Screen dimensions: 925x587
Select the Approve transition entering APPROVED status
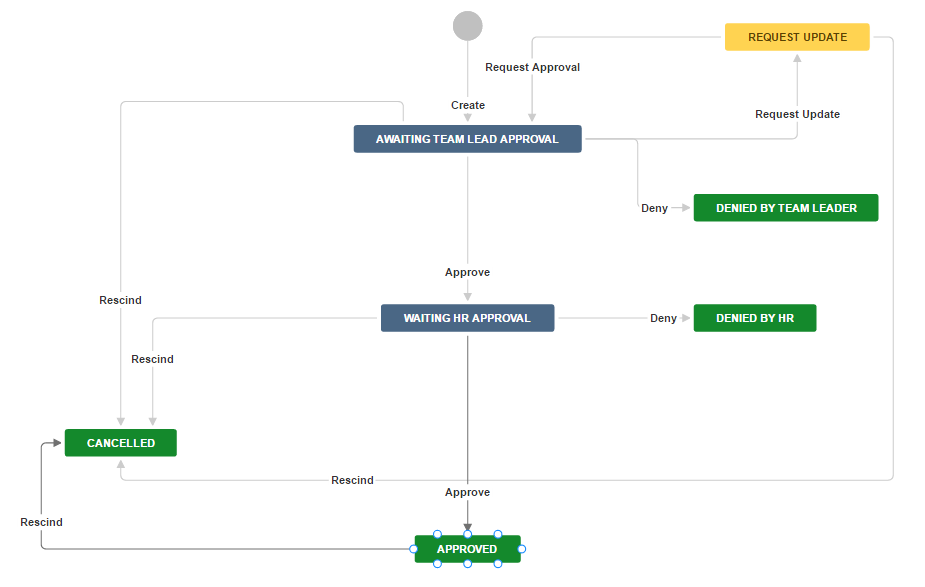[x=467, y=492]
